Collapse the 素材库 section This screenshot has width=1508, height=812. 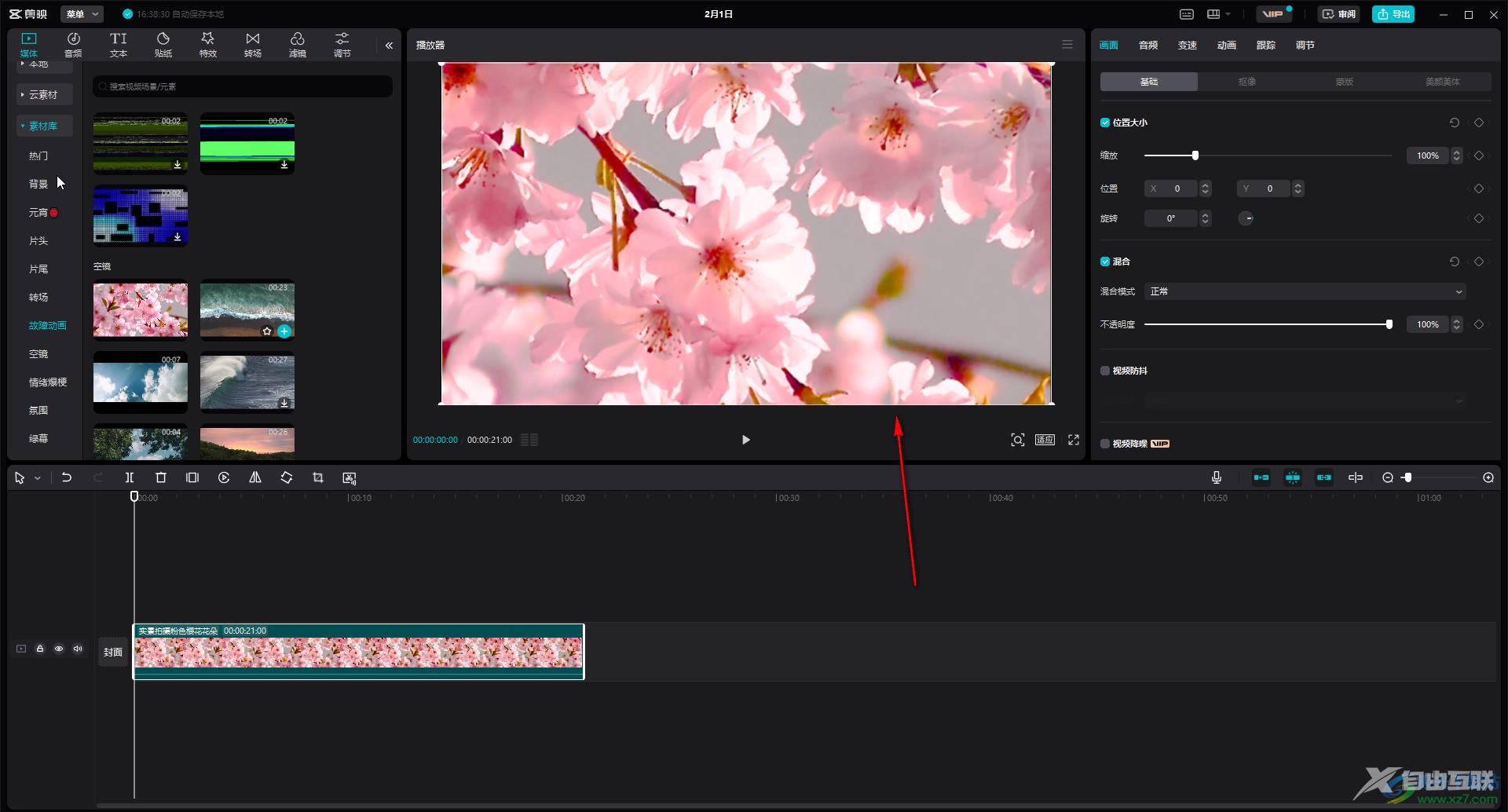(45, 126)
